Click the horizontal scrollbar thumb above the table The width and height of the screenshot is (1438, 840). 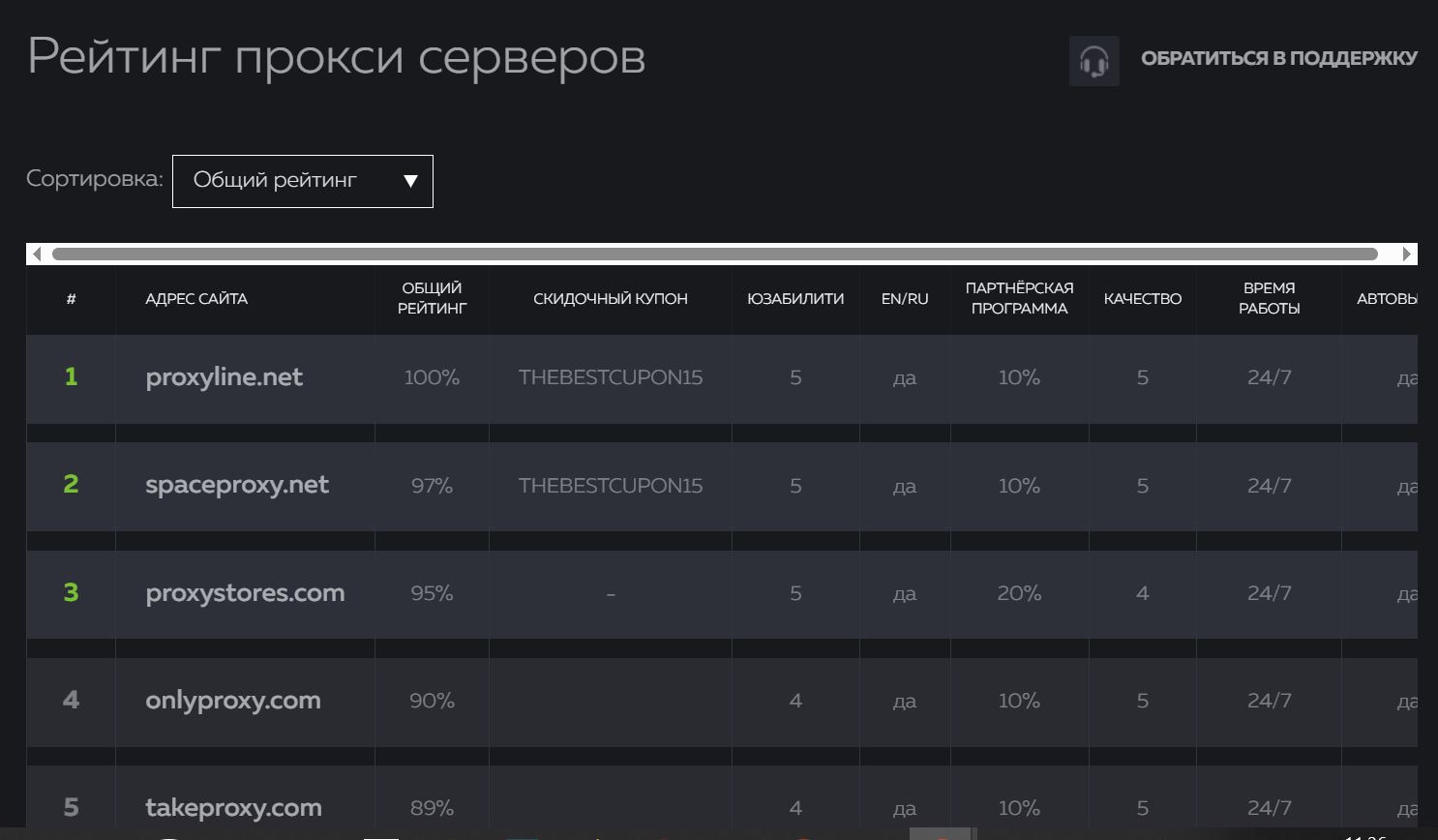pos(714,255)
